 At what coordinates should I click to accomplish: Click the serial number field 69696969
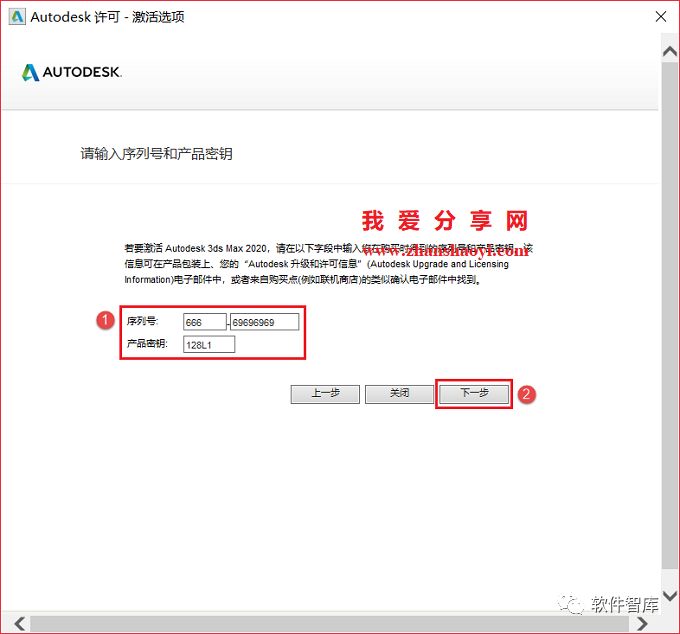coord(265,322)
